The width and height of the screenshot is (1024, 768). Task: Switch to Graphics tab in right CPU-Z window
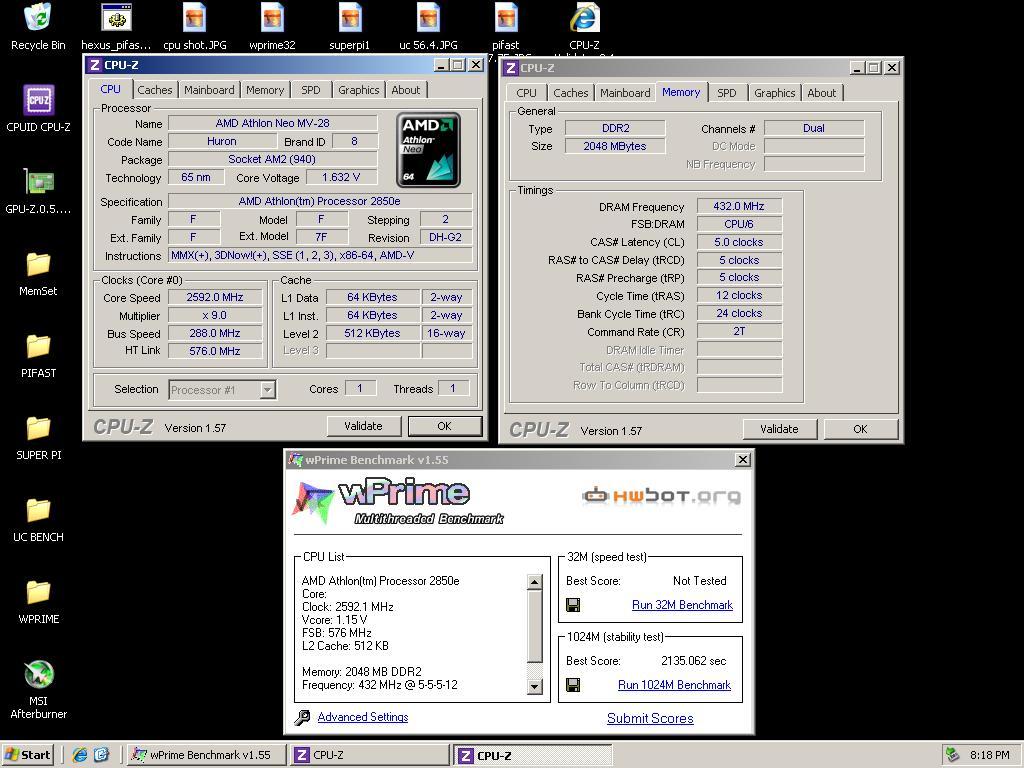775,93
